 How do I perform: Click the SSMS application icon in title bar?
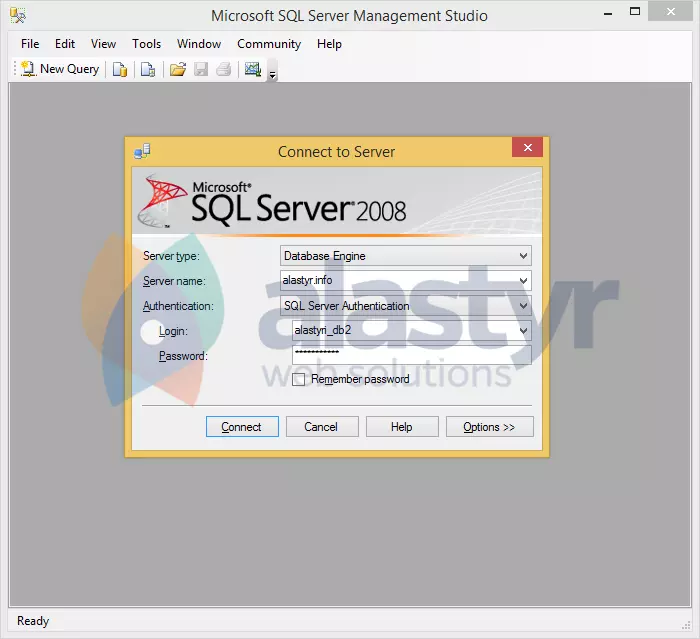(18, 16)
